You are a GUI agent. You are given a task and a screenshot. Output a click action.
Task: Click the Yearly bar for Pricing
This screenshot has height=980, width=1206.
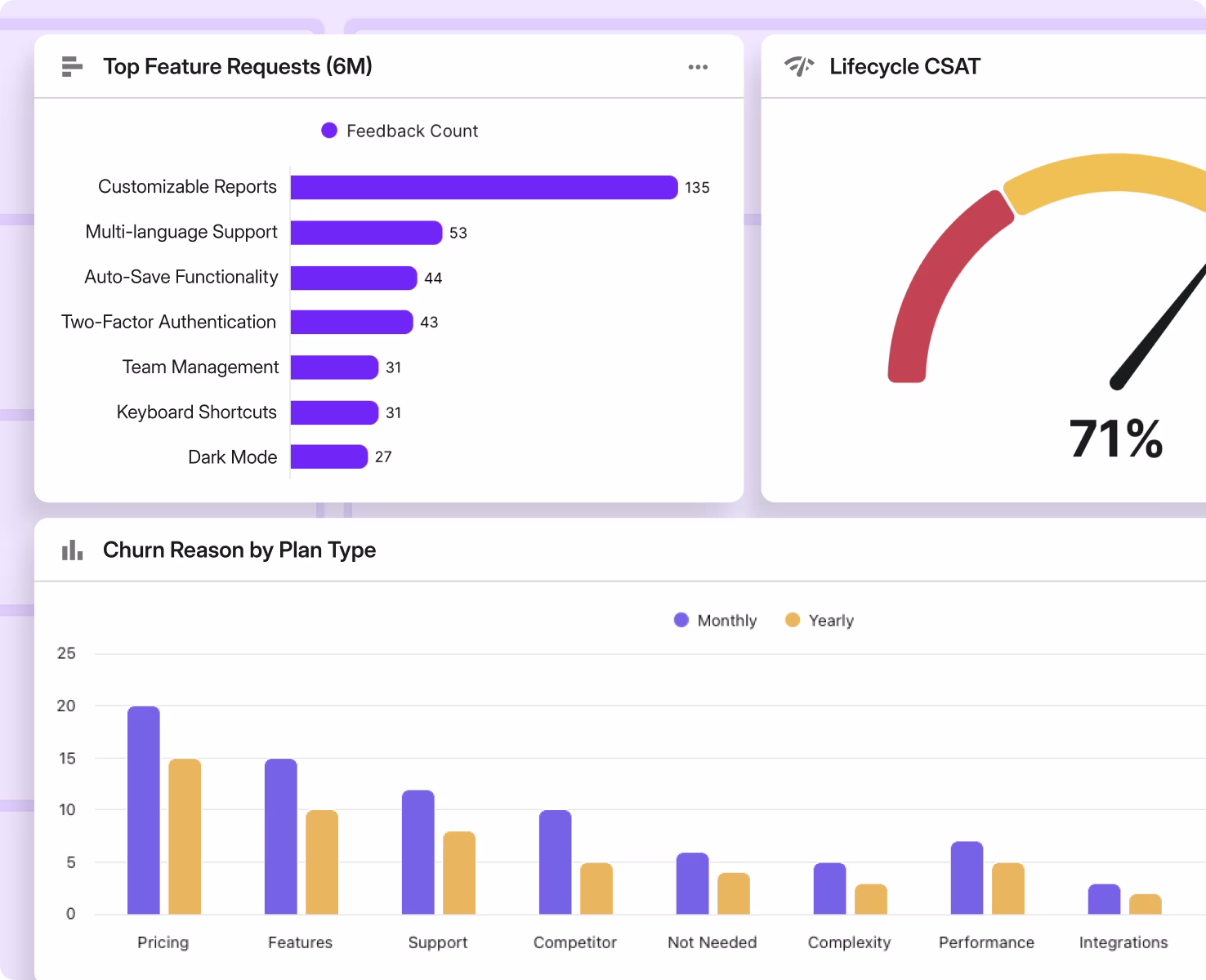click(185, 836)
